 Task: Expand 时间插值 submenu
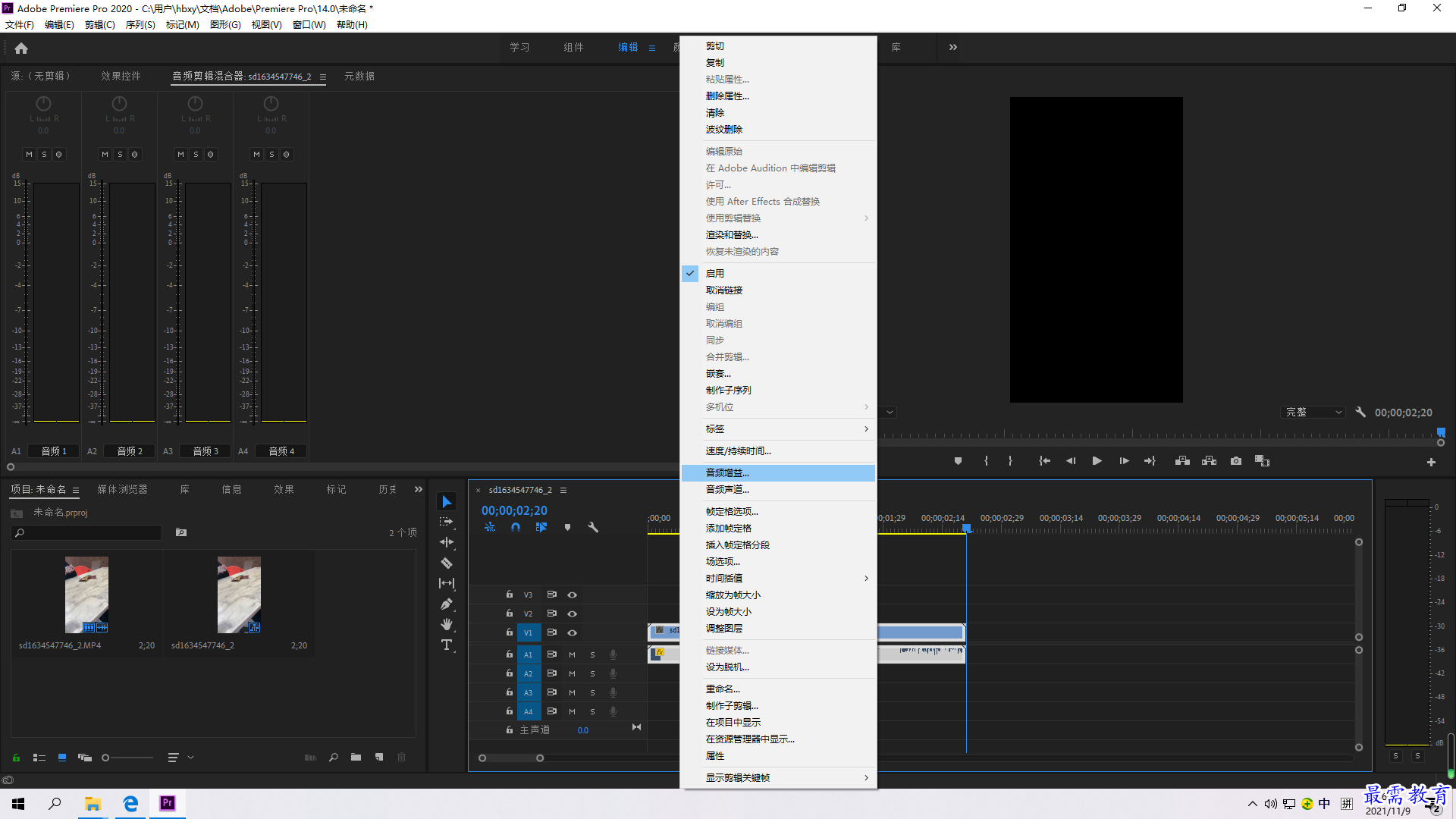coord(779,579)
